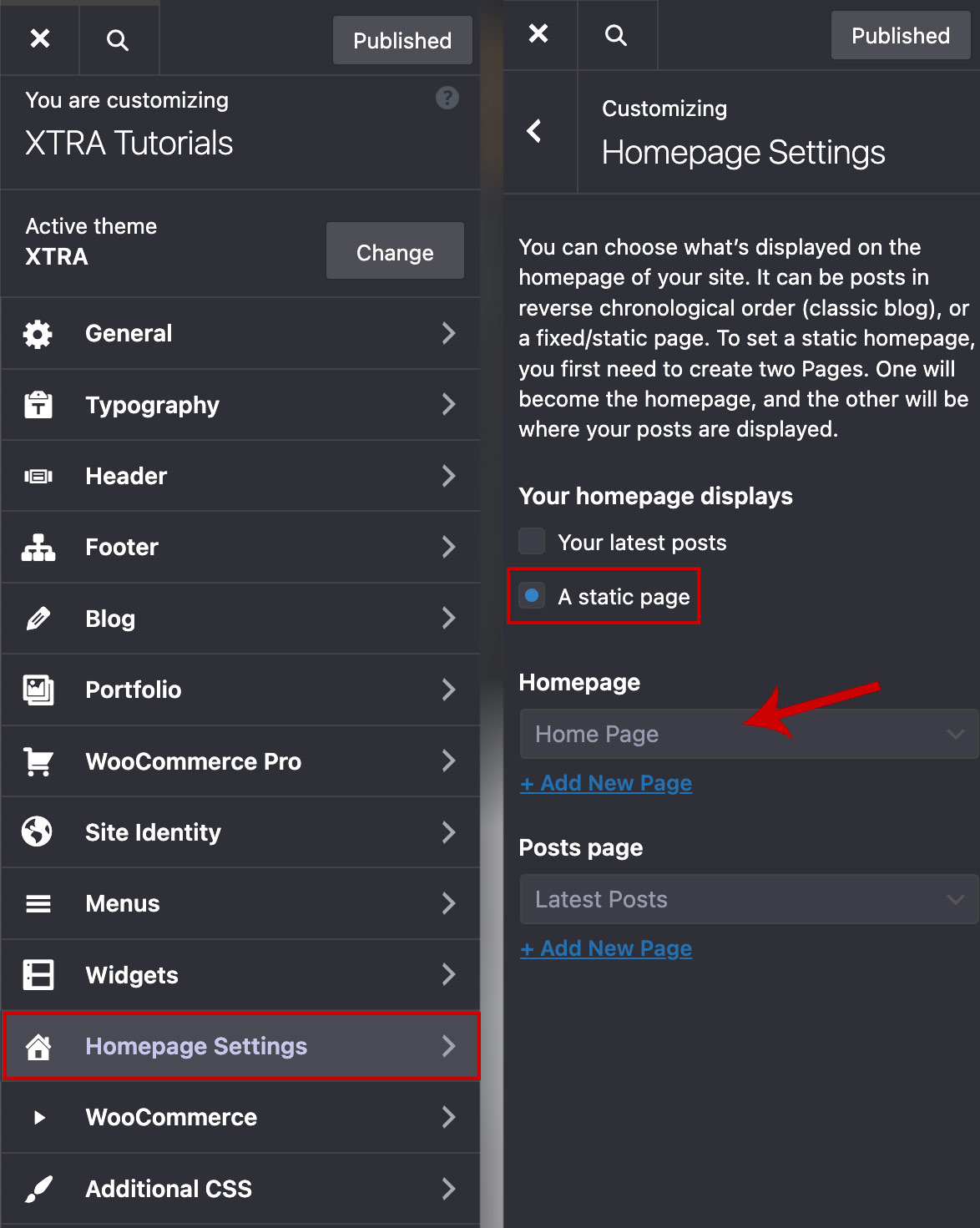Select the "A static page" radio button
Screen dimensions: 980x1228
(532, 596)
